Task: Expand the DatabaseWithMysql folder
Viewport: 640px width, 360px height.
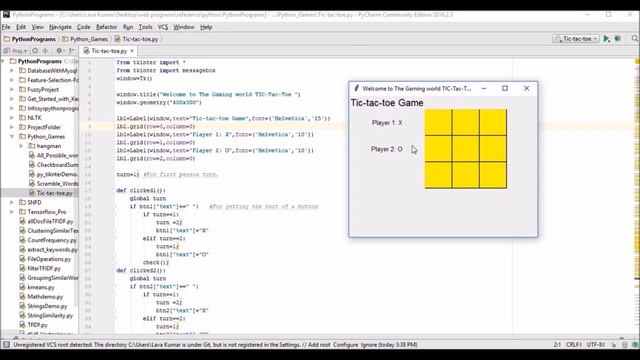Action: (12, 71)
